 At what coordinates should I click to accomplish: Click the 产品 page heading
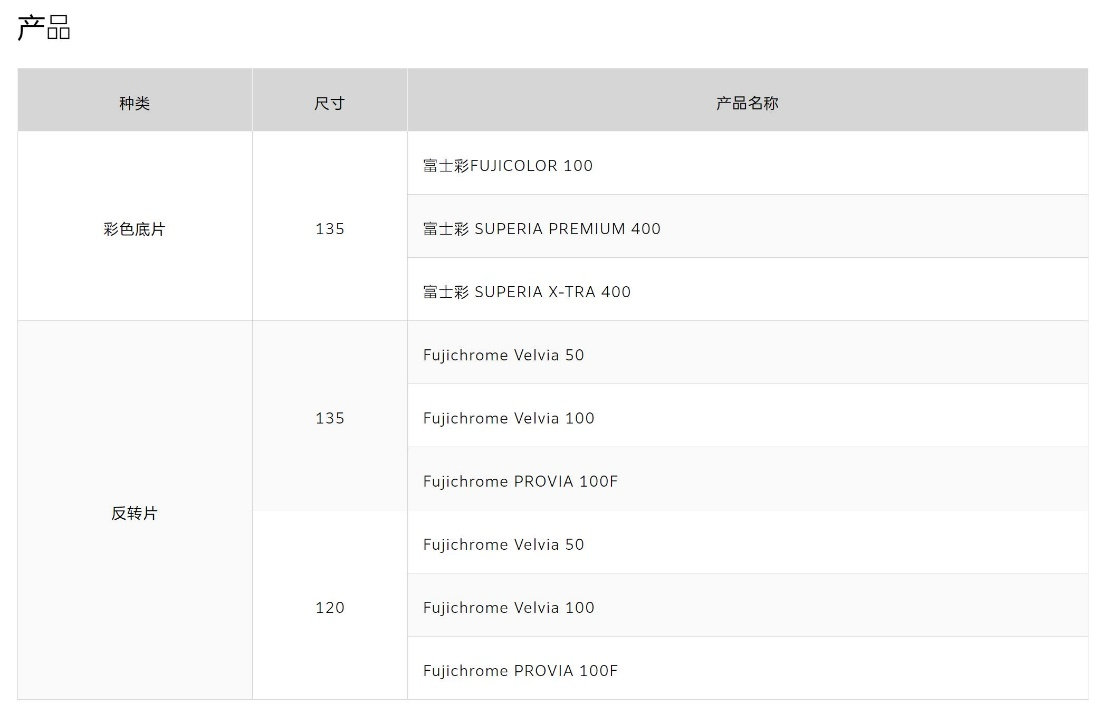tap(44, 28)
